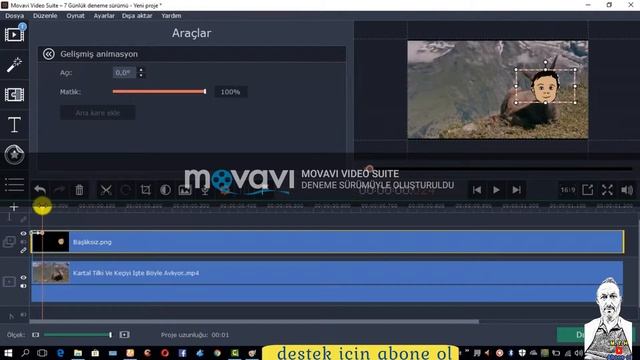This screenshot has height=360, width=640.
Task: Jump to the previous frame
Action: tap(476, 190)
